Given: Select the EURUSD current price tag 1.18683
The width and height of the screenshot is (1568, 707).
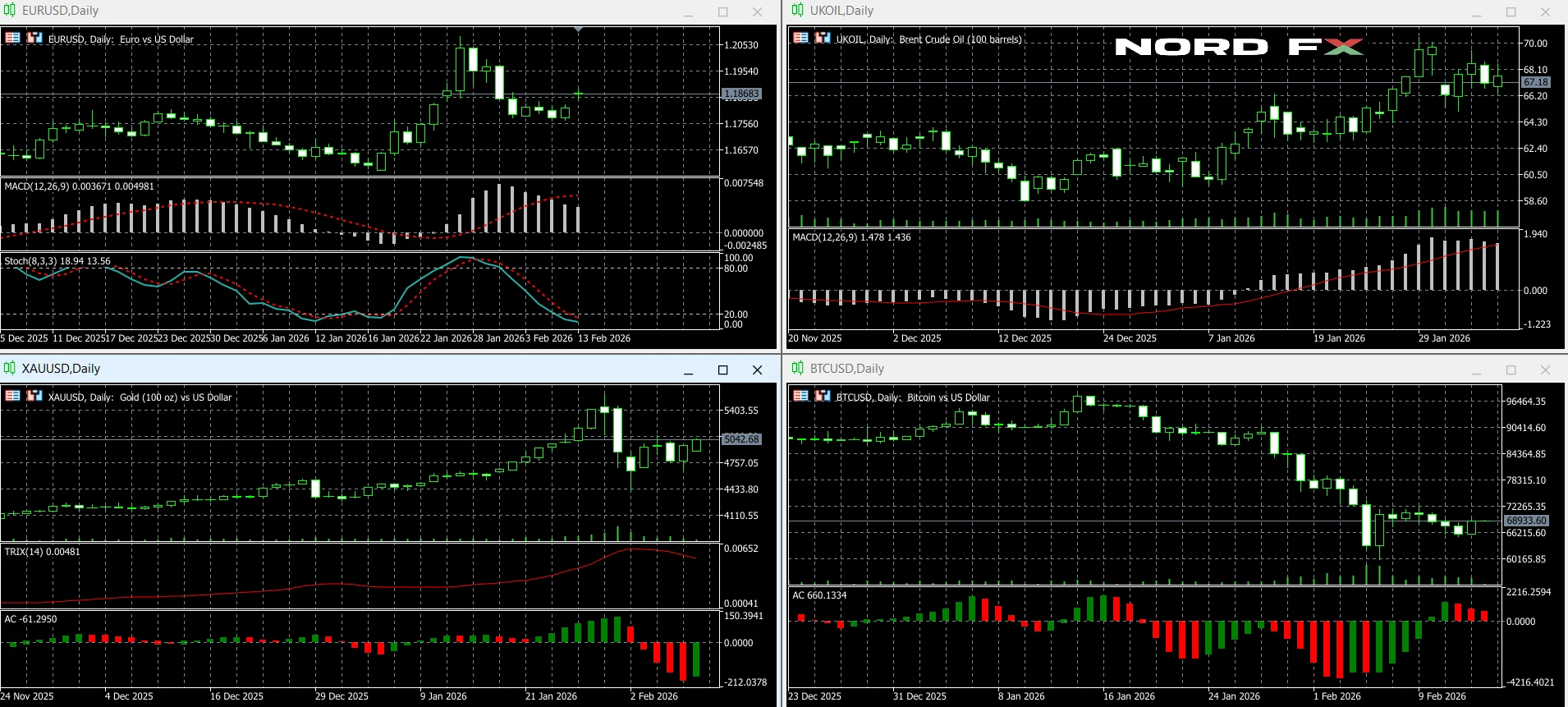Looking at the screenshot, I should (741, 94).
